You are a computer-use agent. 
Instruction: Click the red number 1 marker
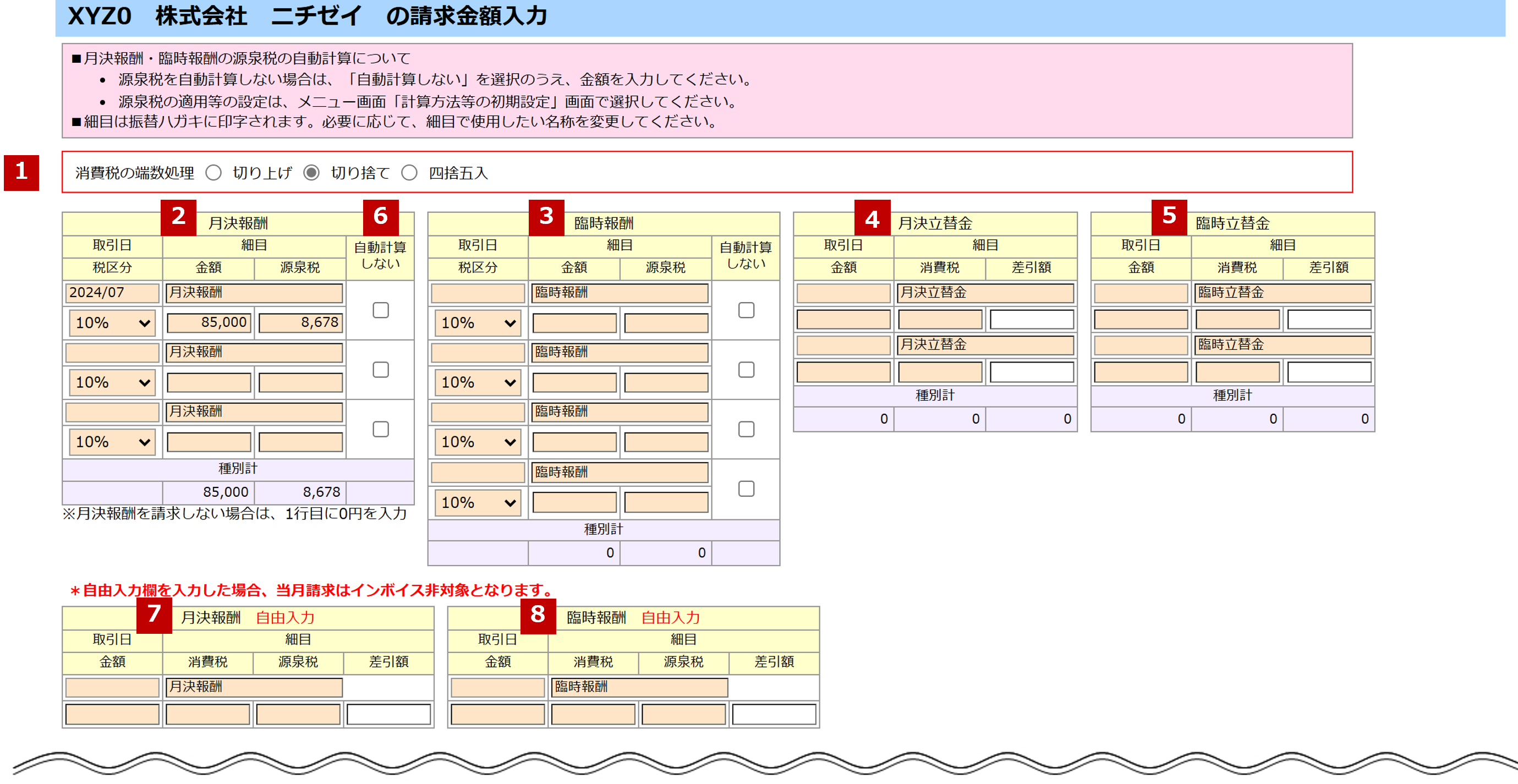[x=21, y=172]
